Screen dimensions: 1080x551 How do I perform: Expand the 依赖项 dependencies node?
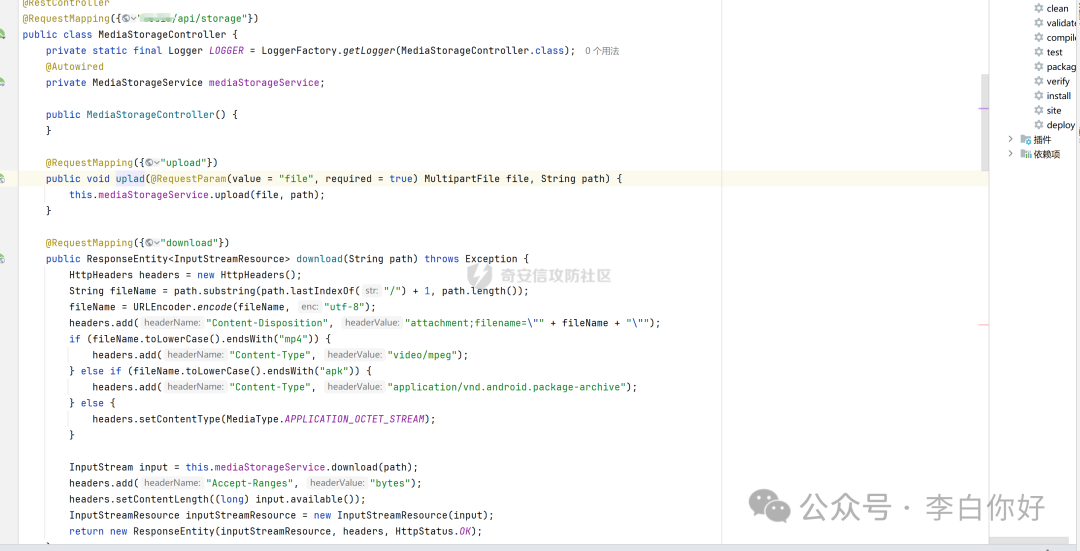1011,154
